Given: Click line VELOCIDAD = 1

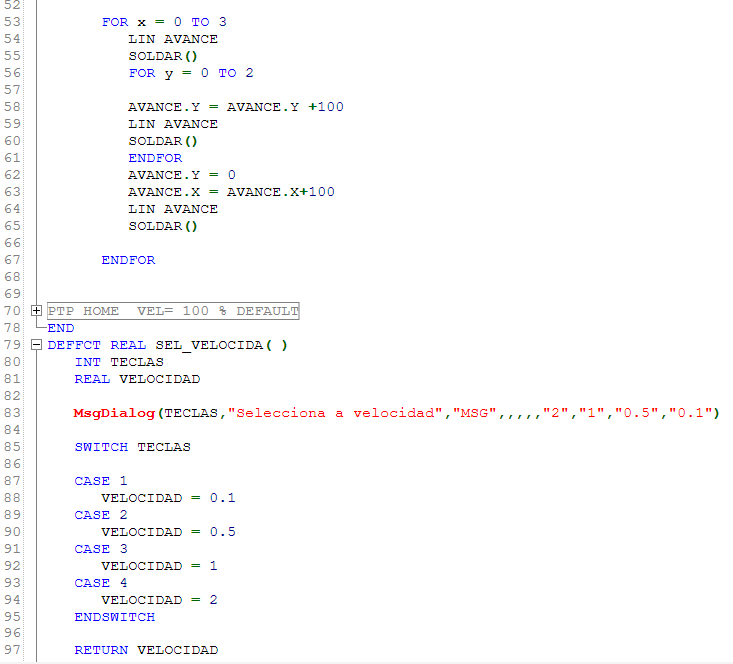Looking at the screenshot, I should click(x=159, y=566).
